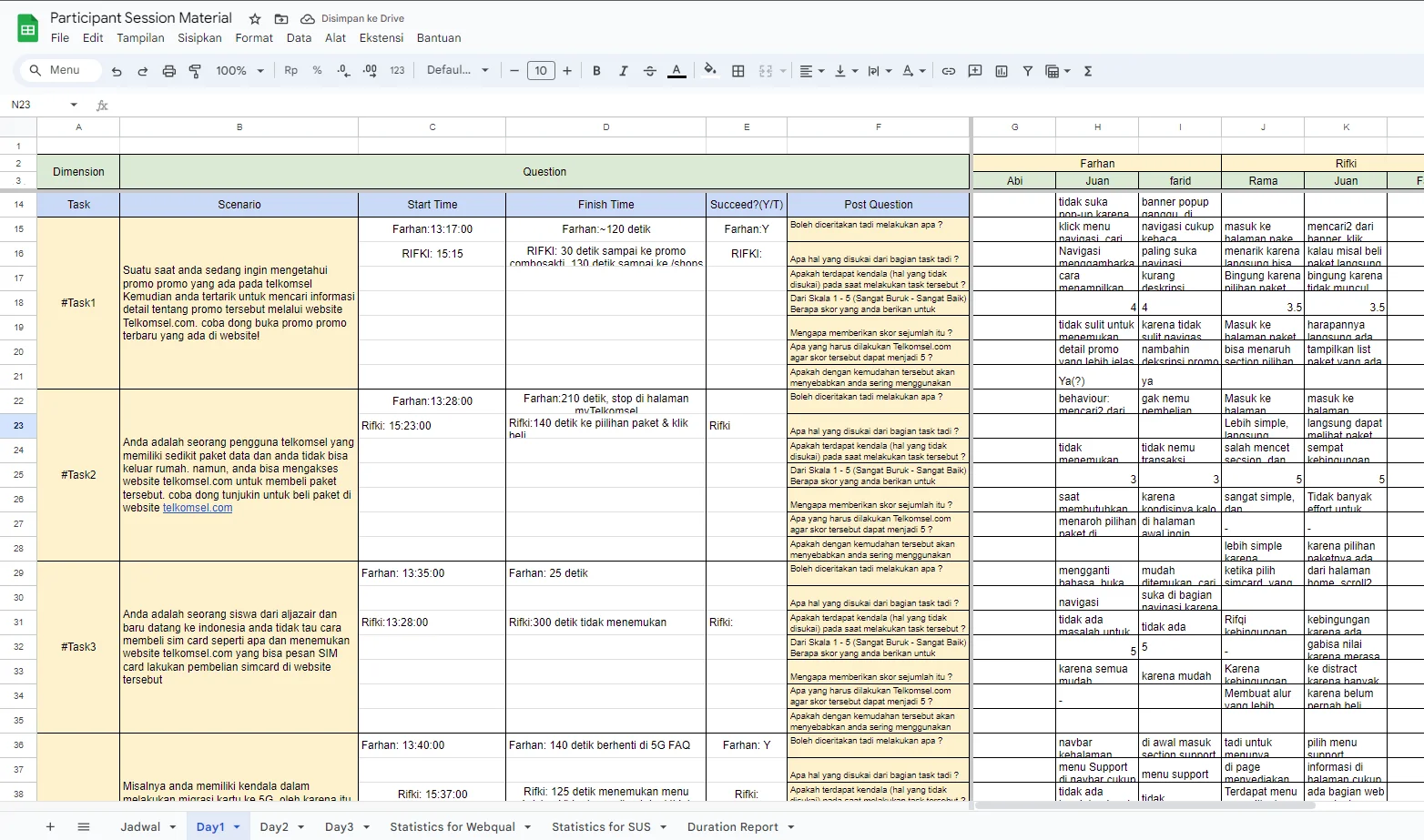Activate the paint format tool
1424x840 pixels.
(195, 71)
